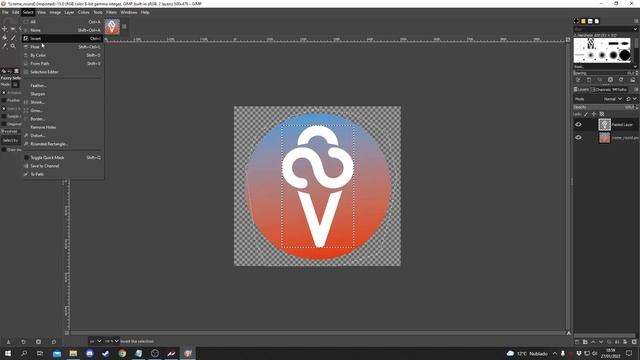
Task: Choose By Color in Select menu
Action: [x=62, y=55]
